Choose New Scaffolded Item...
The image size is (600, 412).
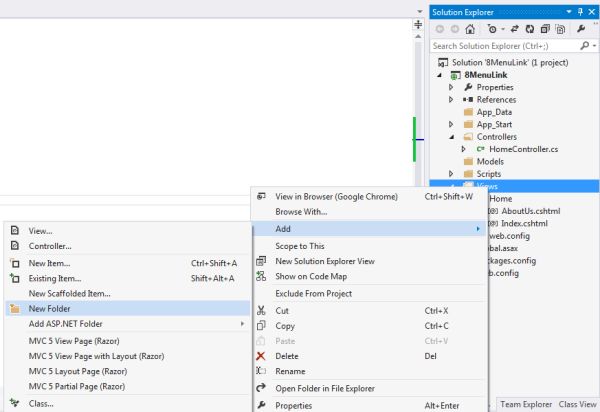(x=127, y=294)
